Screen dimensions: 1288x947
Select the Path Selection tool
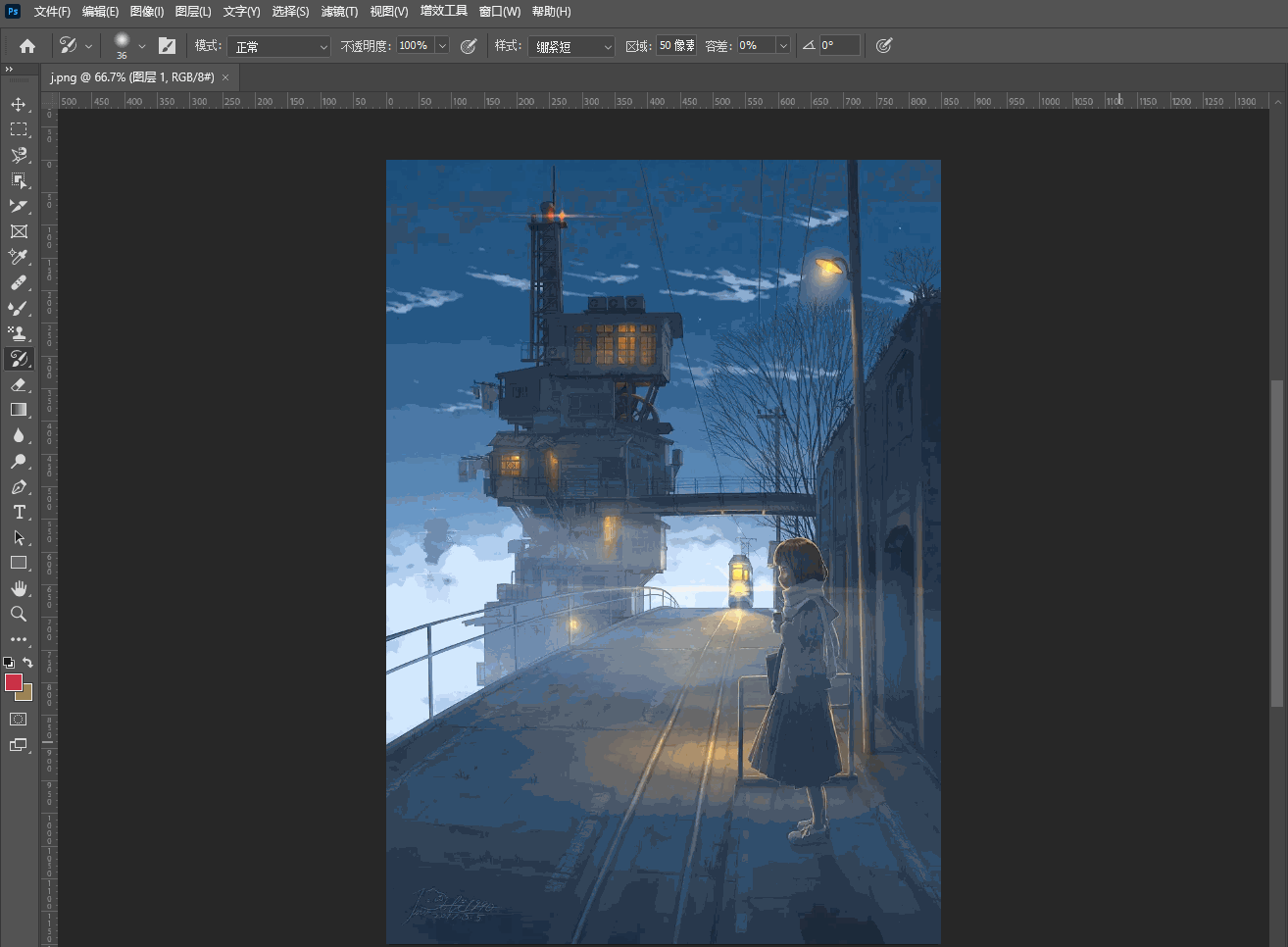[x=19, y=537]
